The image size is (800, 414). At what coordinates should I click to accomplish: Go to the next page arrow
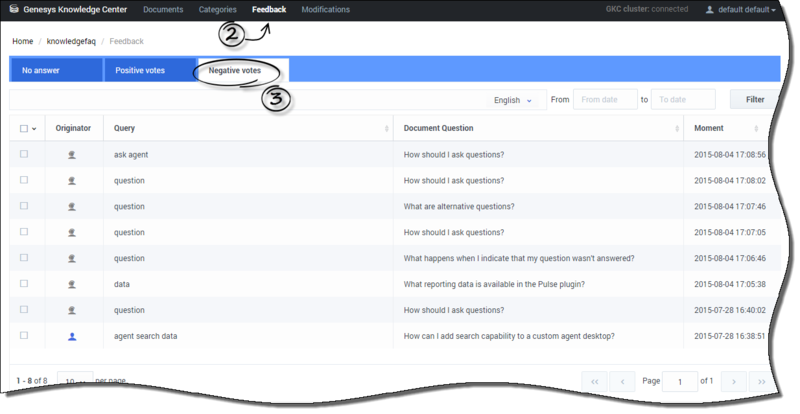734,381
